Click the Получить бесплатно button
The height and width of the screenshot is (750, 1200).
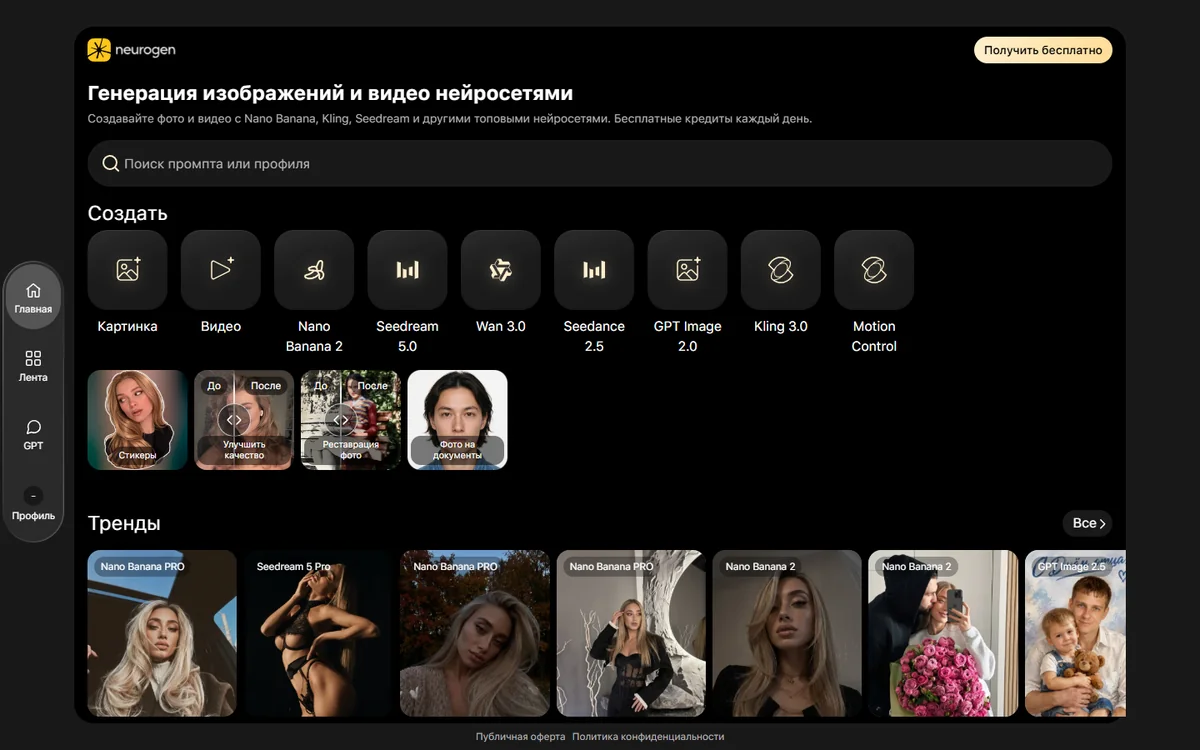click(1043, 50)
